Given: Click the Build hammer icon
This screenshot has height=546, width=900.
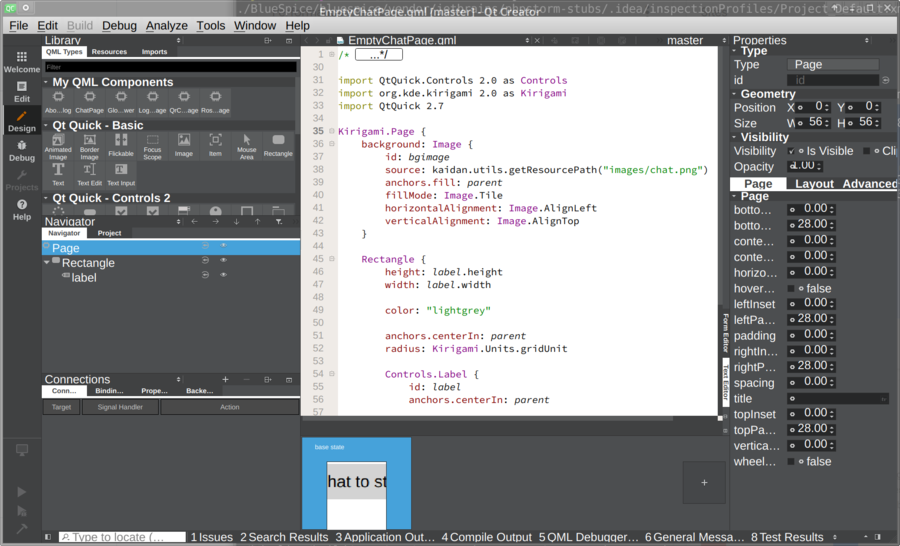Looking at the screenshot, I should [x=21, y=529].
